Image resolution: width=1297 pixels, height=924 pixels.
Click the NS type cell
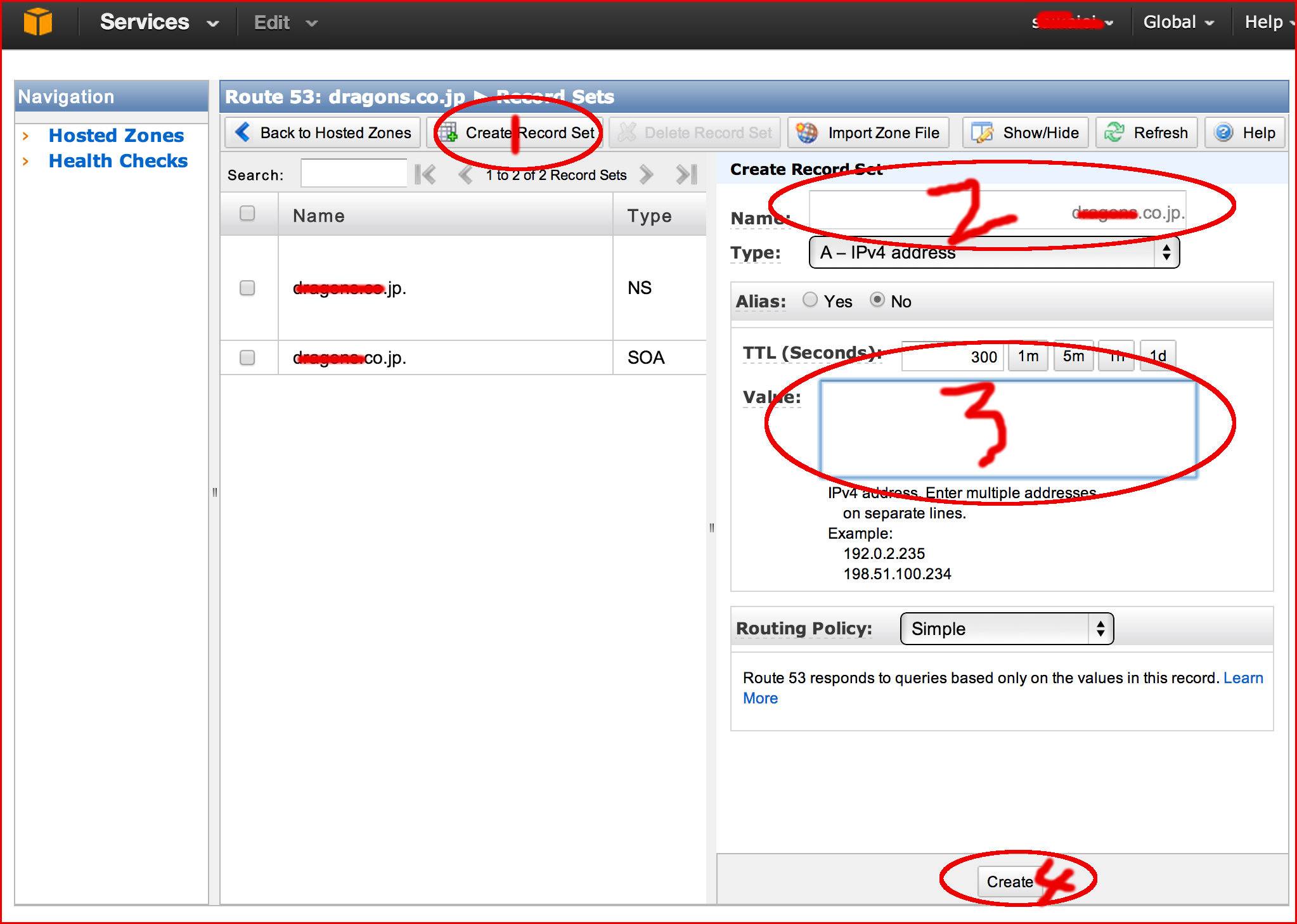(659, 288)
